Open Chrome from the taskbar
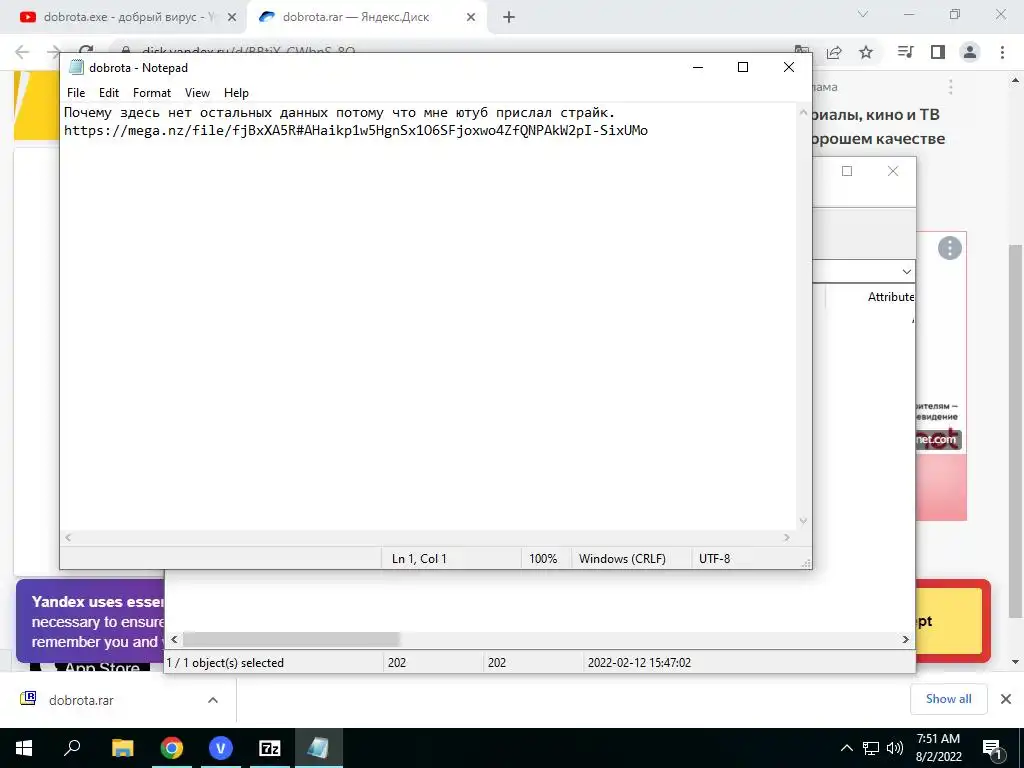 pos(172,748)
